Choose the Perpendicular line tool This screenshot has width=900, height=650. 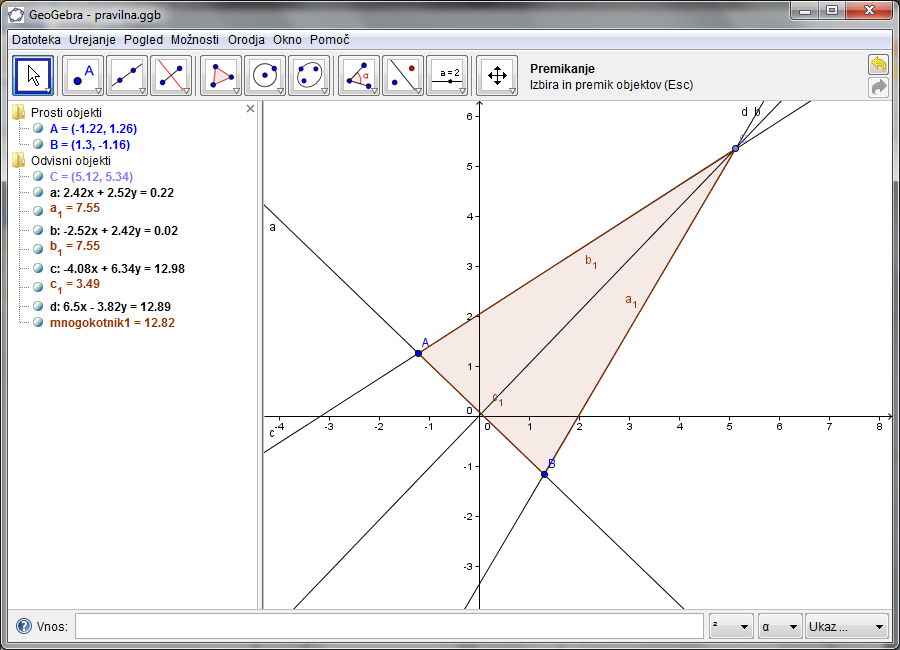pyautogui.click(x=171, y=75)
